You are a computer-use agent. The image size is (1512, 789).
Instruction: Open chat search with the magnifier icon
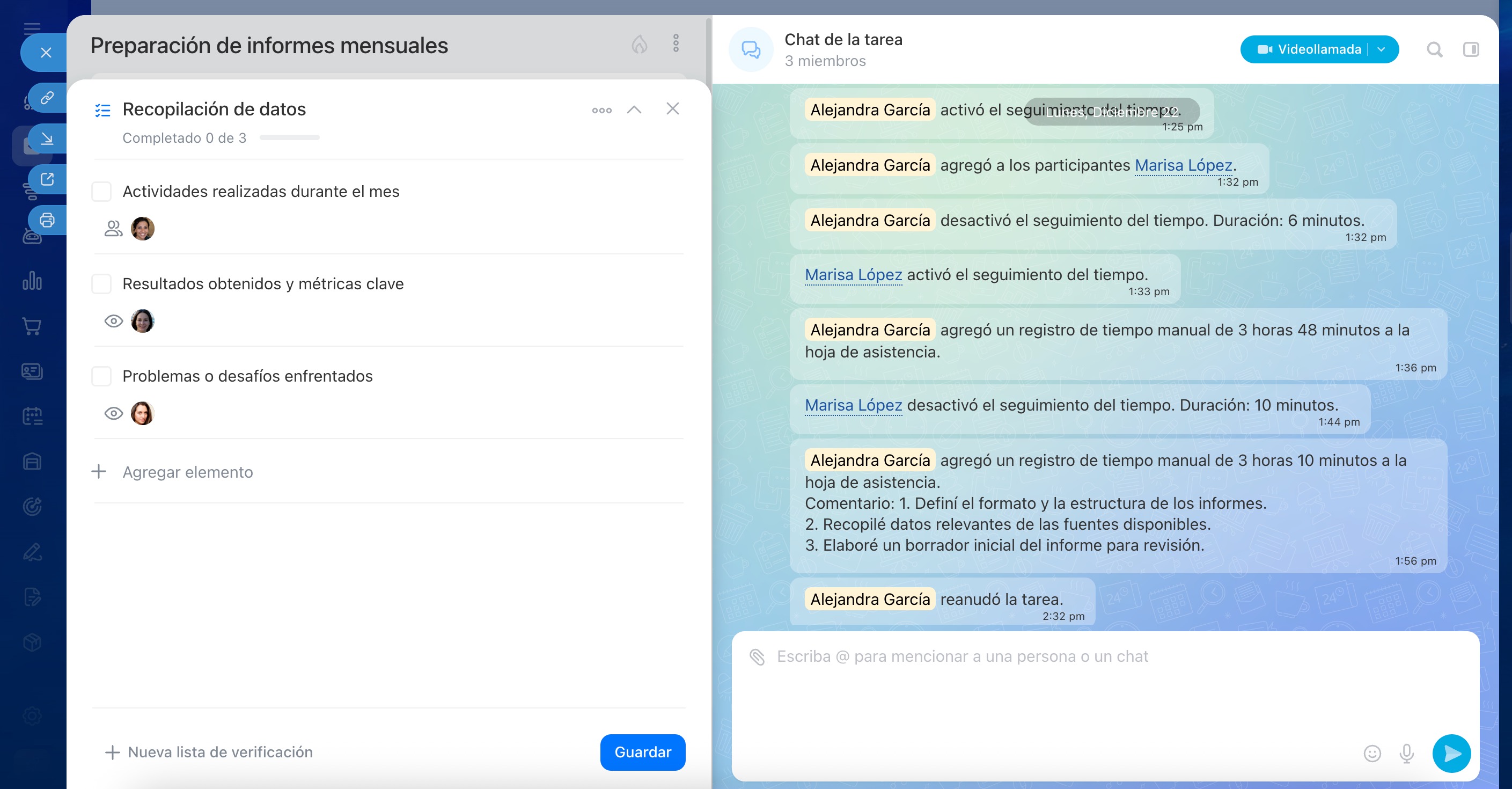click(x=1435, y=49)
